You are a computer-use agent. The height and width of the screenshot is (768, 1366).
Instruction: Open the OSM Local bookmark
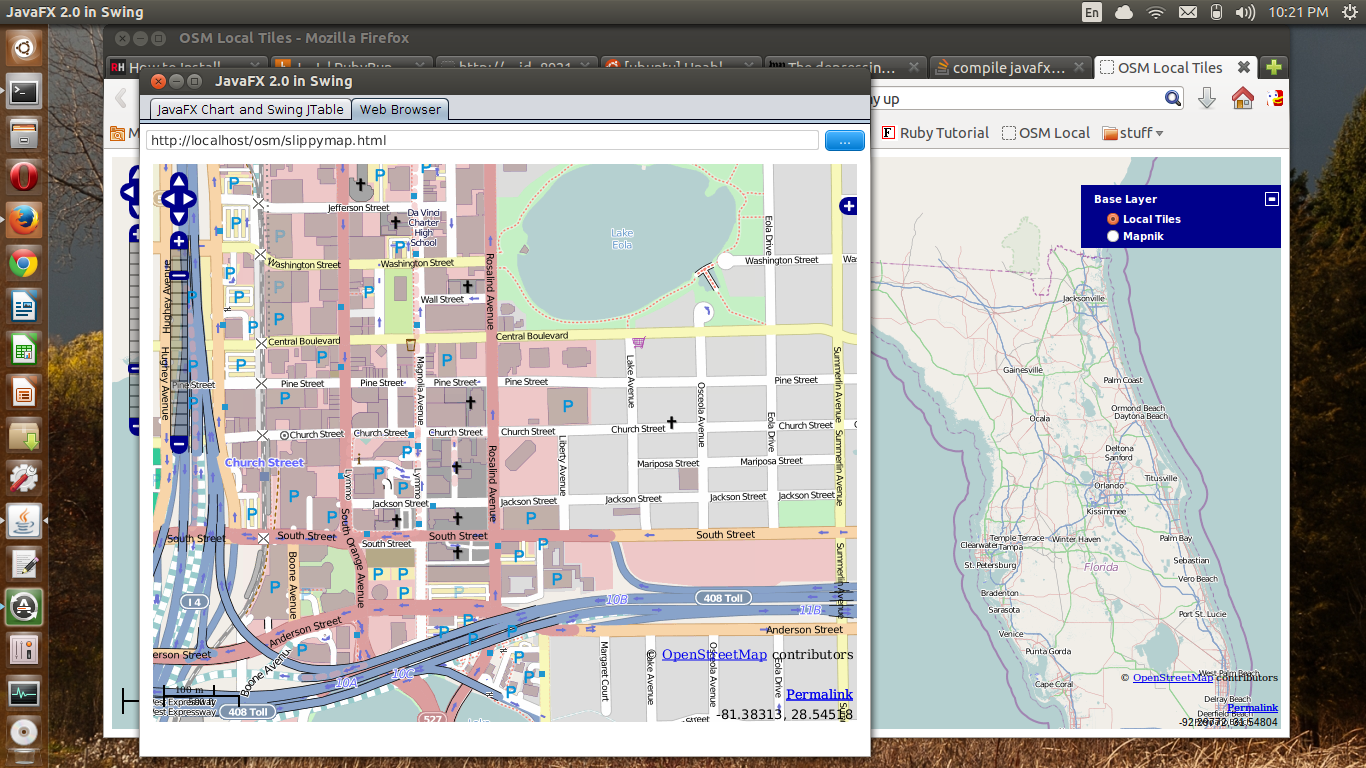[x=1046, y=133]
